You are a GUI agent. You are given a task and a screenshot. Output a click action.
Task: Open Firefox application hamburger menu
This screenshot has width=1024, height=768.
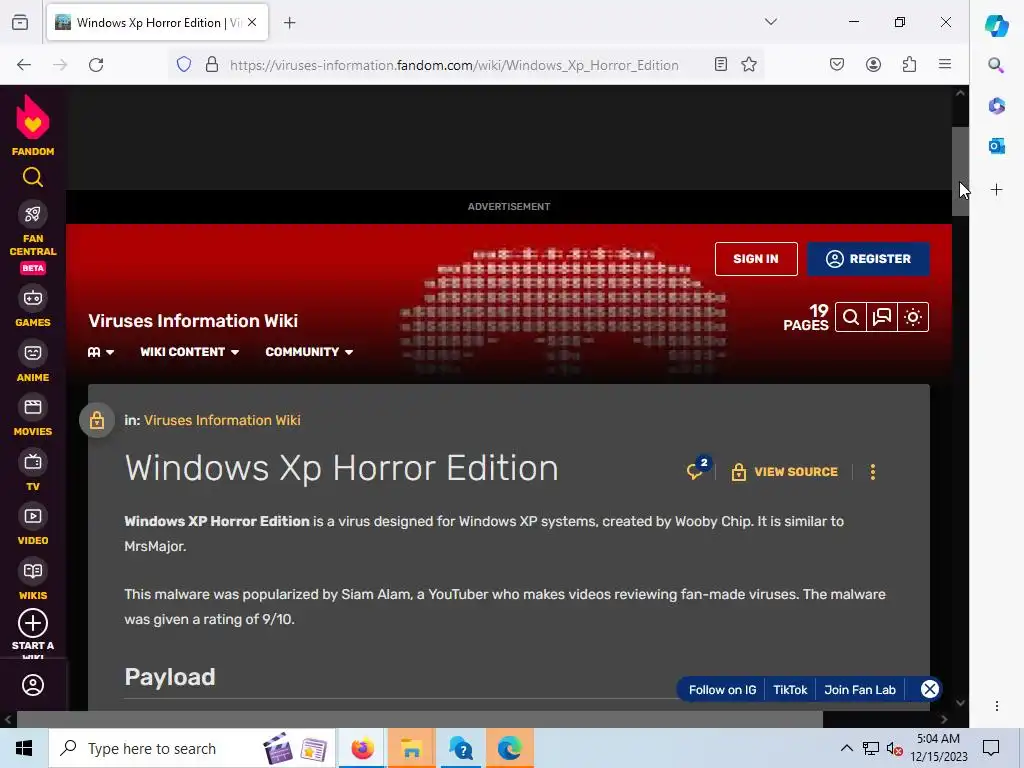click(x=945, y=64)
